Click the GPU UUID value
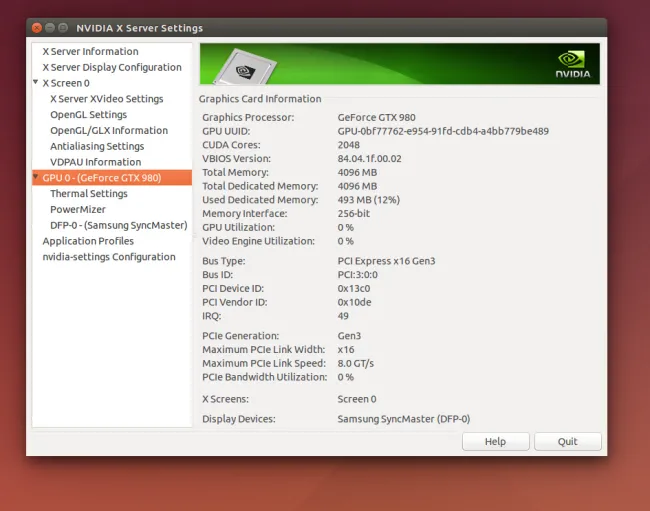 (x=443, y=131)
